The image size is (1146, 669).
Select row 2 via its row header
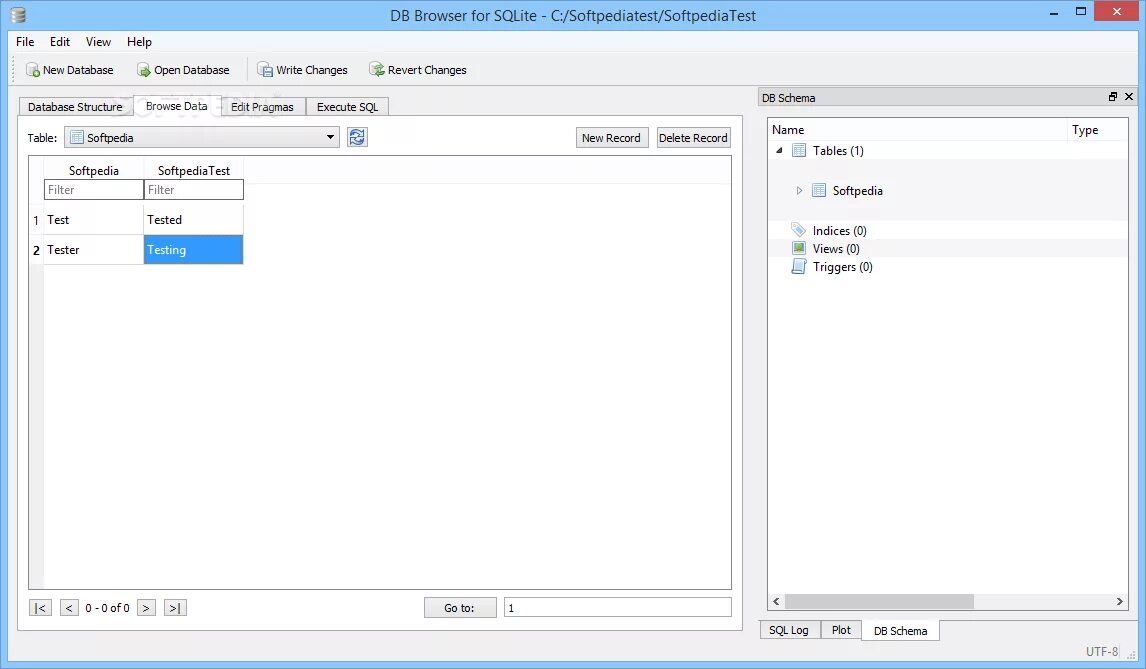click(x=36, y=250)
